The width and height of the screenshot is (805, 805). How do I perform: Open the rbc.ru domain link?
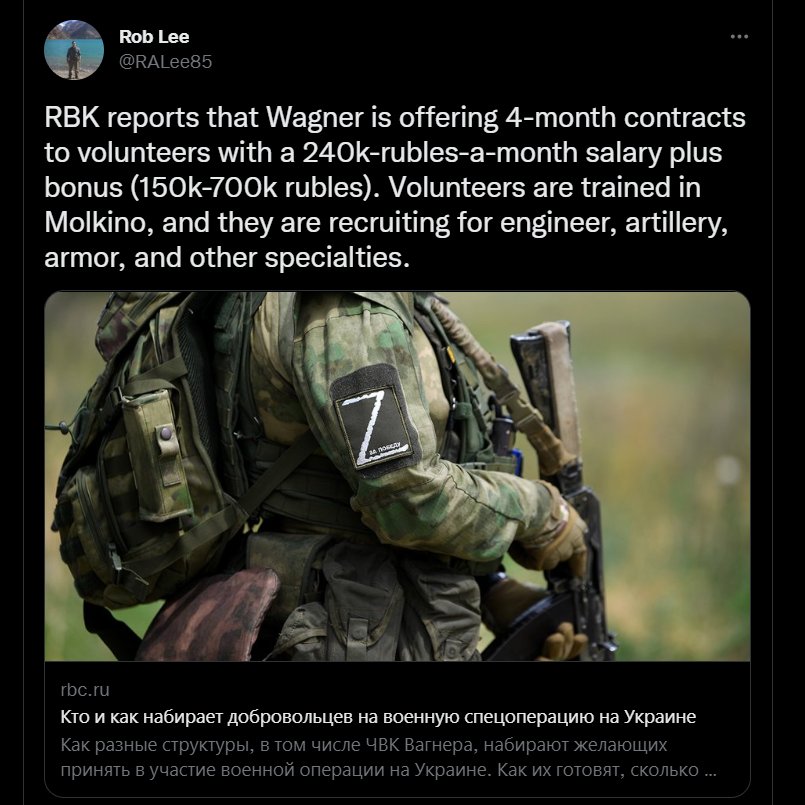[x=85, y=690]
